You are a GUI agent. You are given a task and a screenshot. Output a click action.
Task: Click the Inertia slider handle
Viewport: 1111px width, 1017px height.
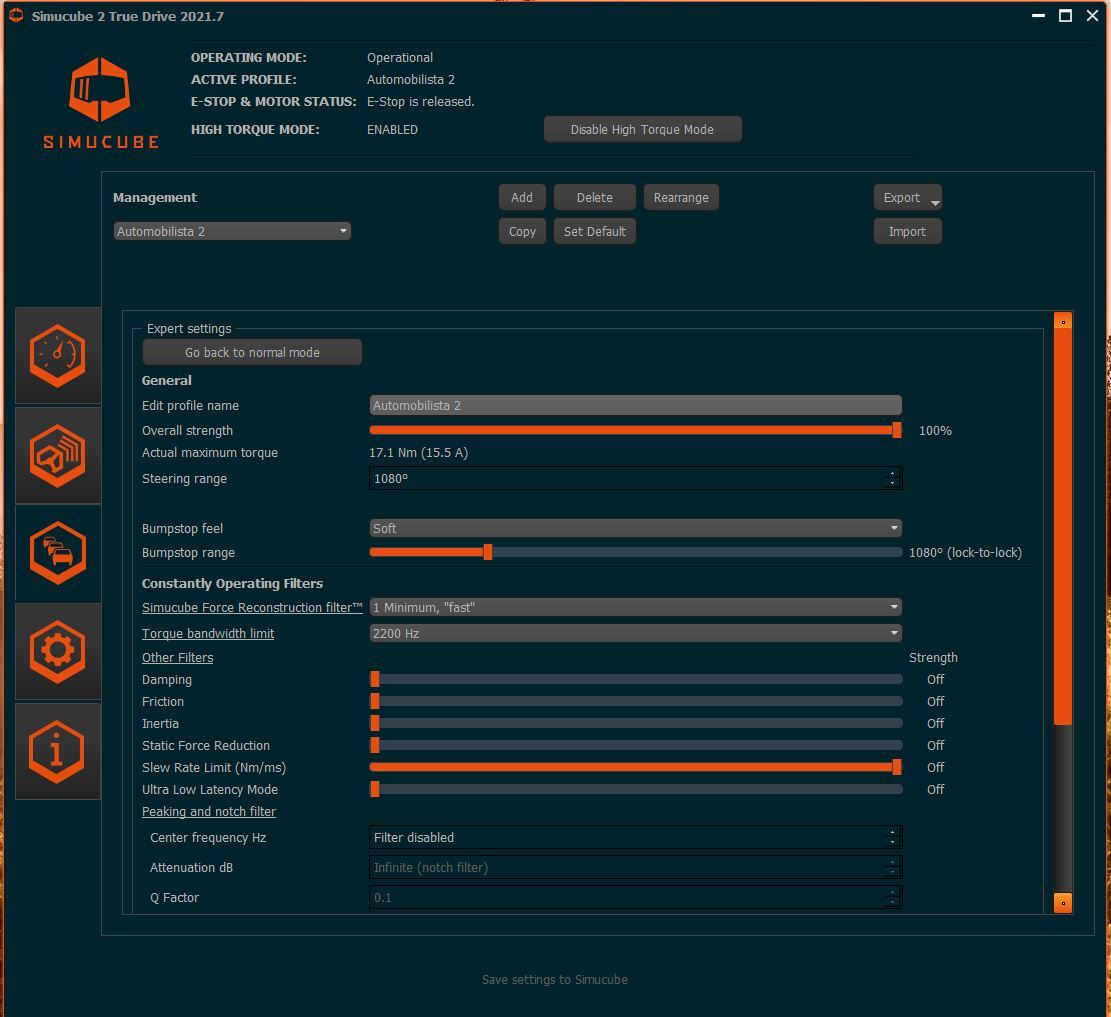tap(375, 723)
